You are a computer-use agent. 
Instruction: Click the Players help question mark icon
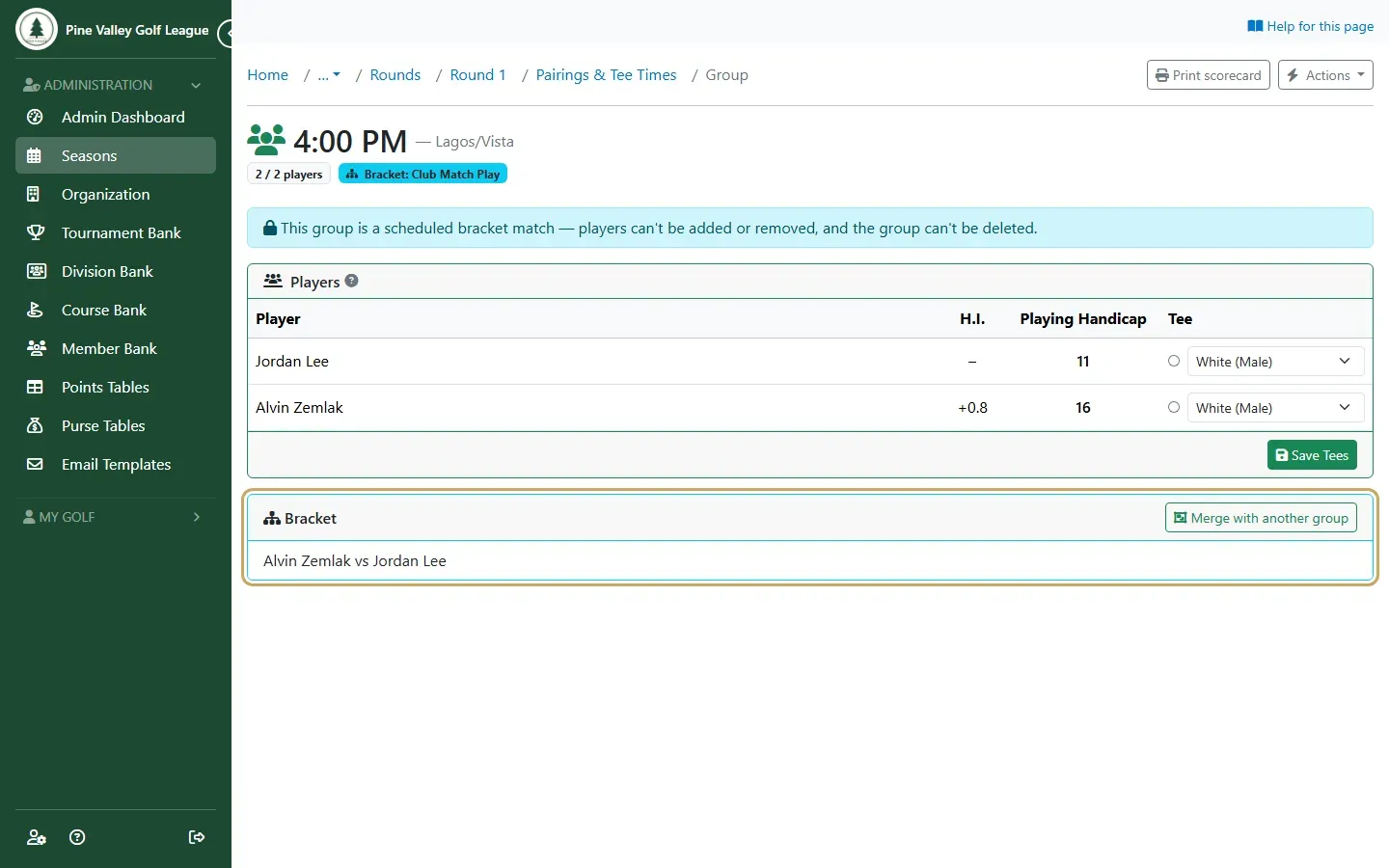(351, 281)
